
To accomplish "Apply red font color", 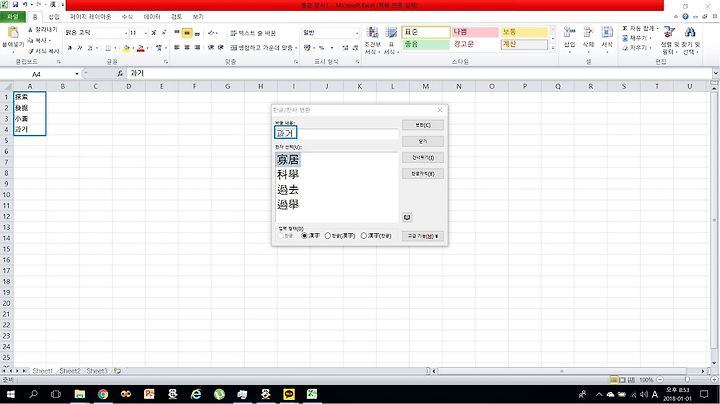I will coord(141,48).
